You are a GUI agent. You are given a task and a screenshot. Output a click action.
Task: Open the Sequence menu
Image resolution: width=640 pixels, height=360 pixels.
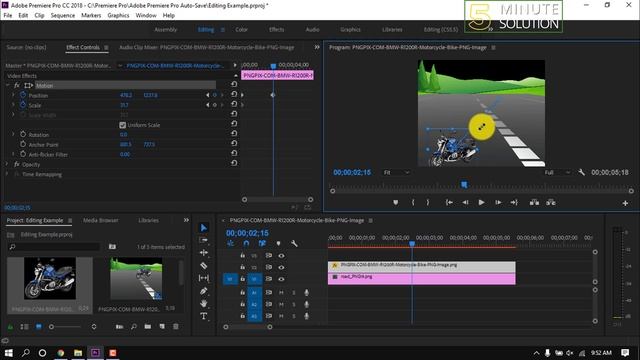point(62,16)
